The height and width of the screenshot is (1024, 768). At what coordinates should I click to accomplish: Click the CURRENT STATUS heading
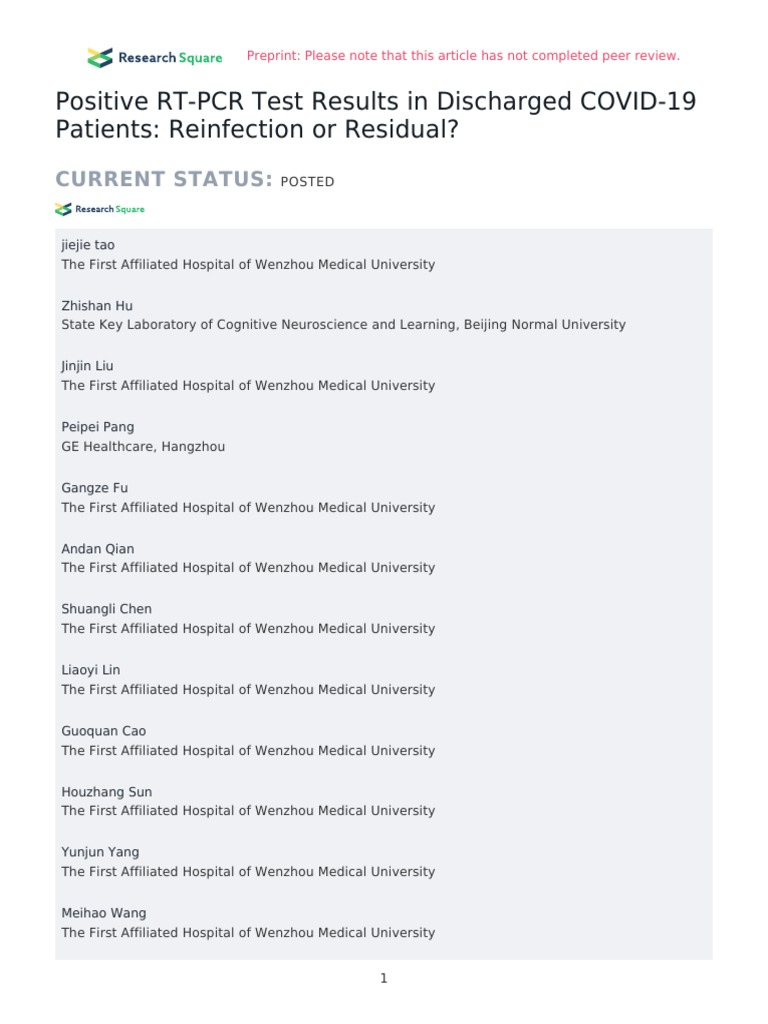coord(164,180)
